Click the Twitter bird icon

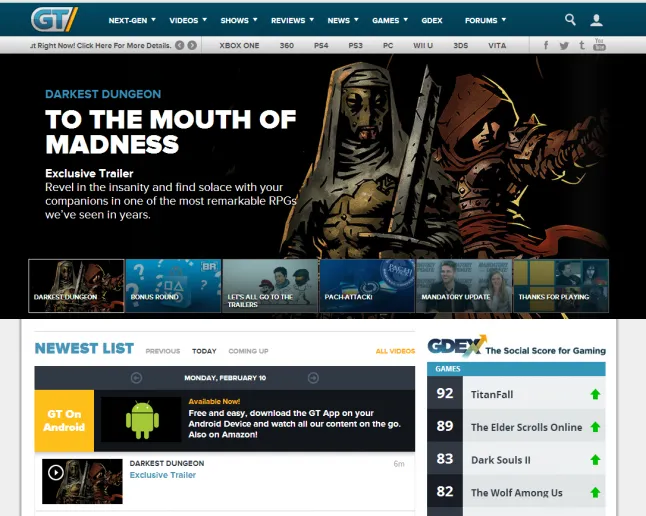(x=564, y=46)
